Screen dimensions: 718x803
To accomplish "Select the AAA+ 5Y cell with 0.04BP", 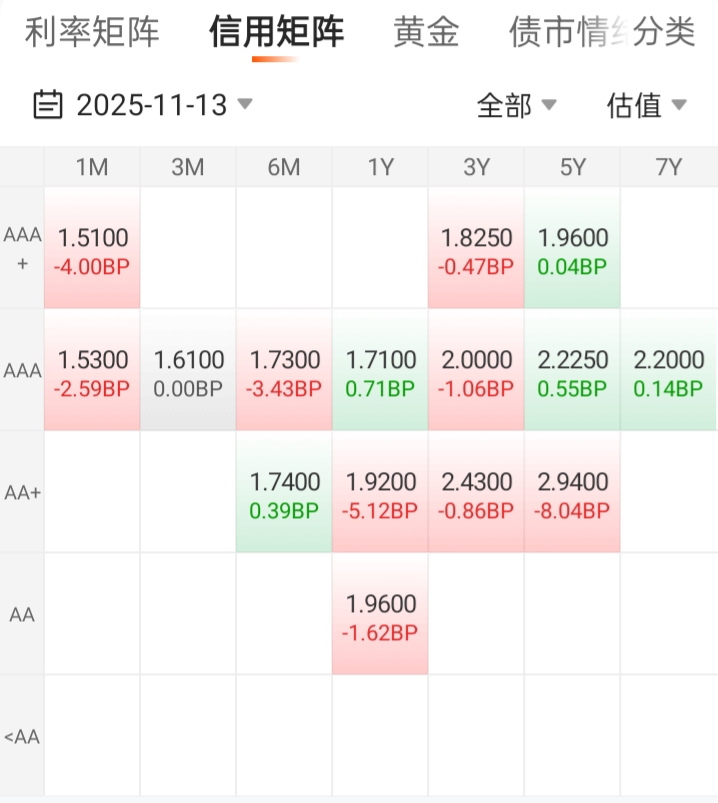I will click(572, 250).
